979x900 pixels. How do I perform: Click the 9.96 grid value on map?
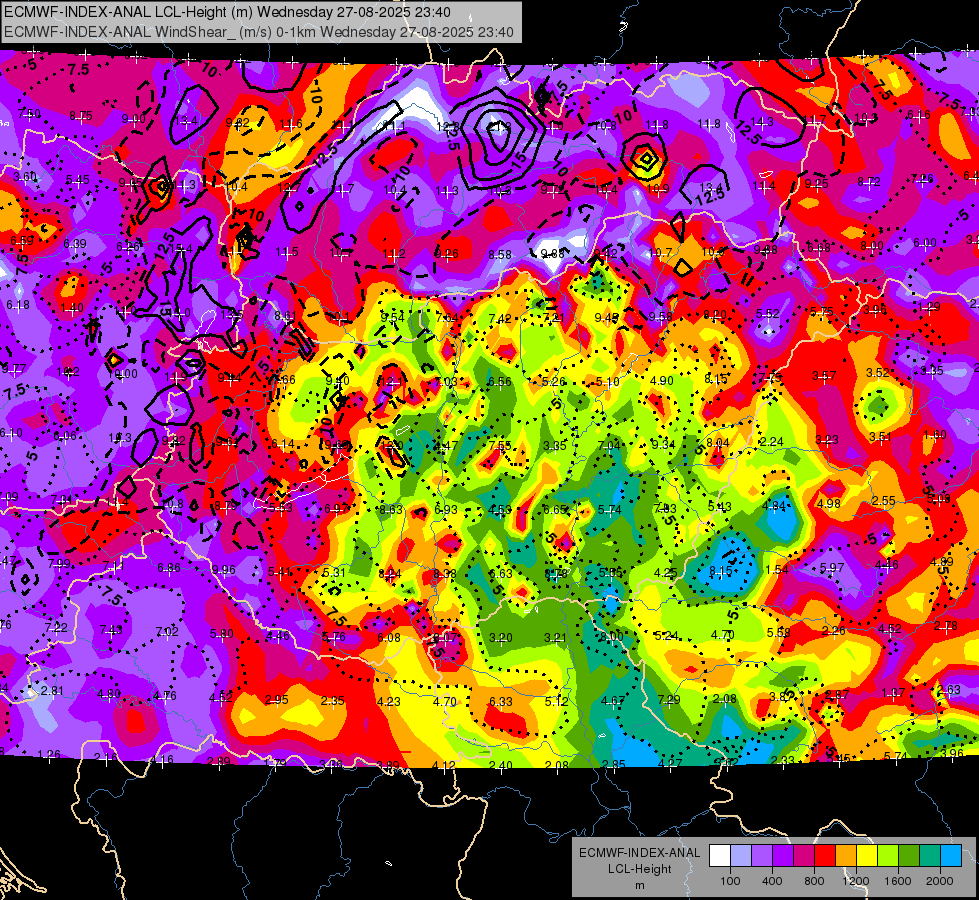coord(224,569)
